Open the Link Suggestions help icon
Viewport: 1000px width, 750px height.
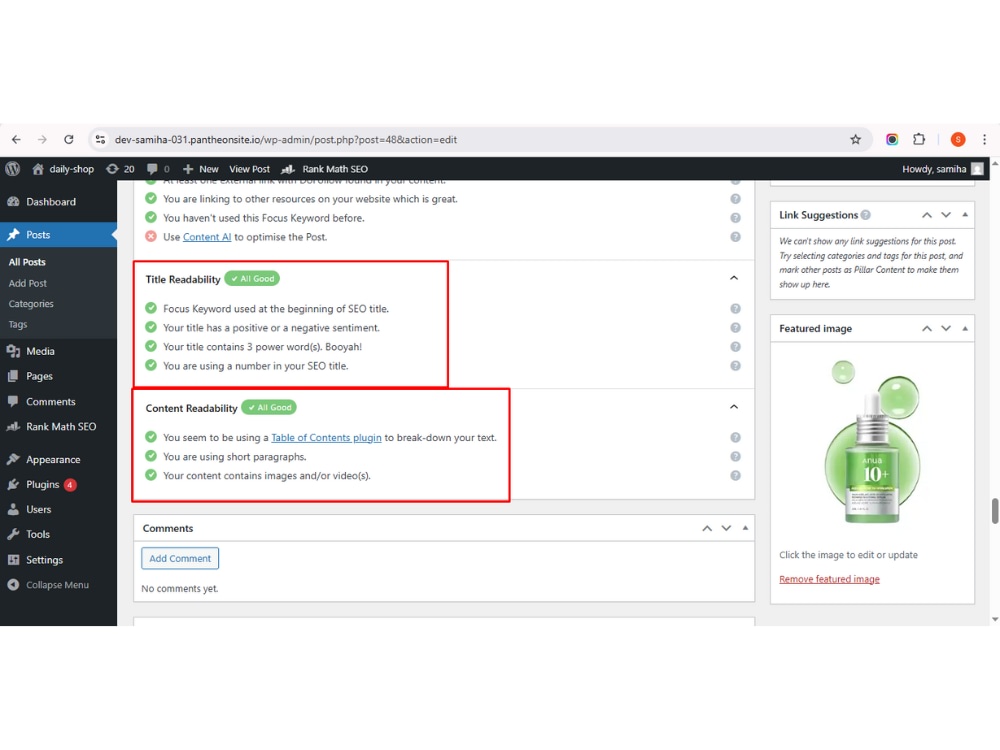point(865,215)
